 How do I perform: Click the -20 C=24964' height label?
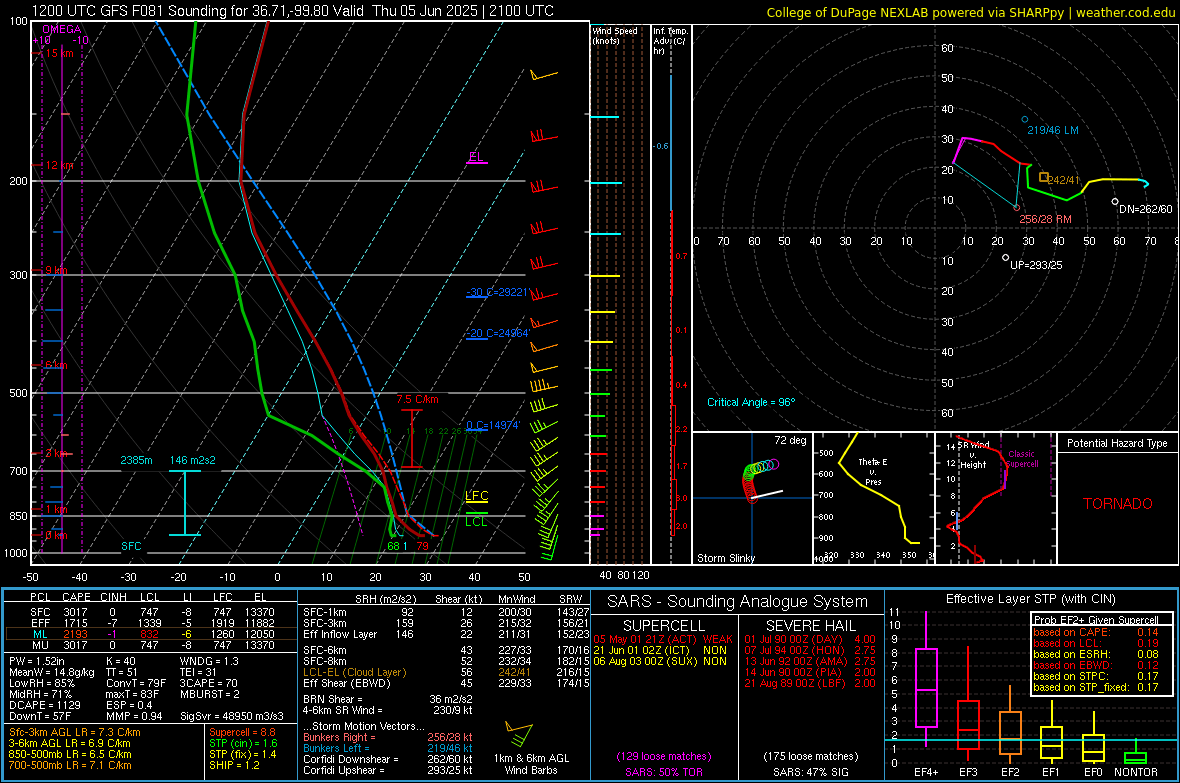click(x=497, y=333)
